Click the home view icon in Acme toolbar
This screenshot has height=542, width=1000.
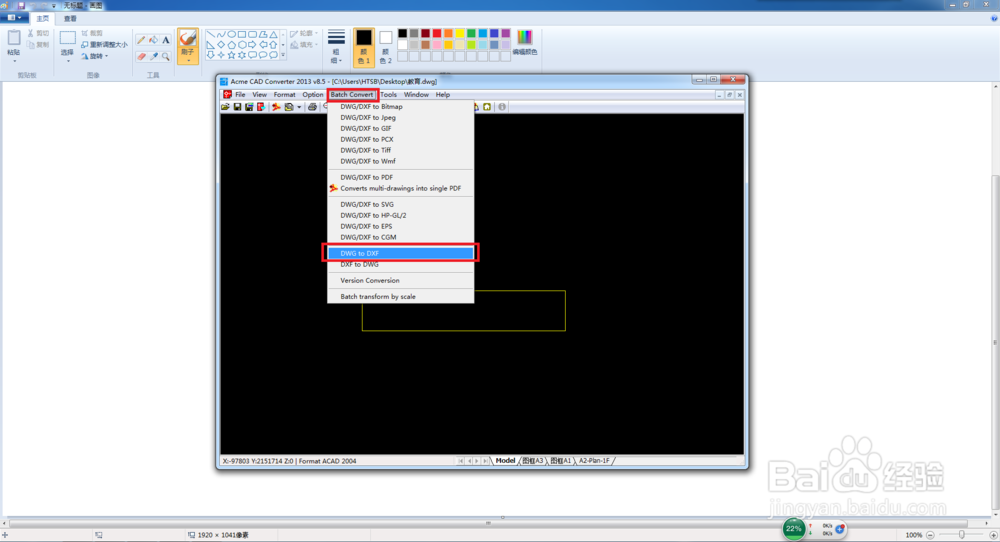(487, 107)
